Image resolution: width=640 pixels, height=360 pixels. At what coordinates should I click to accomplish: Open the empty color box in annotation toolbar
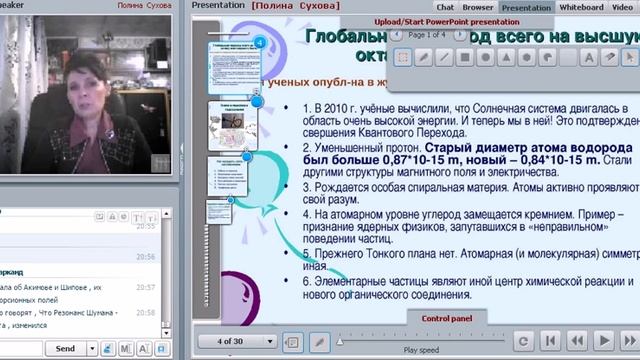tap(568, 57)
